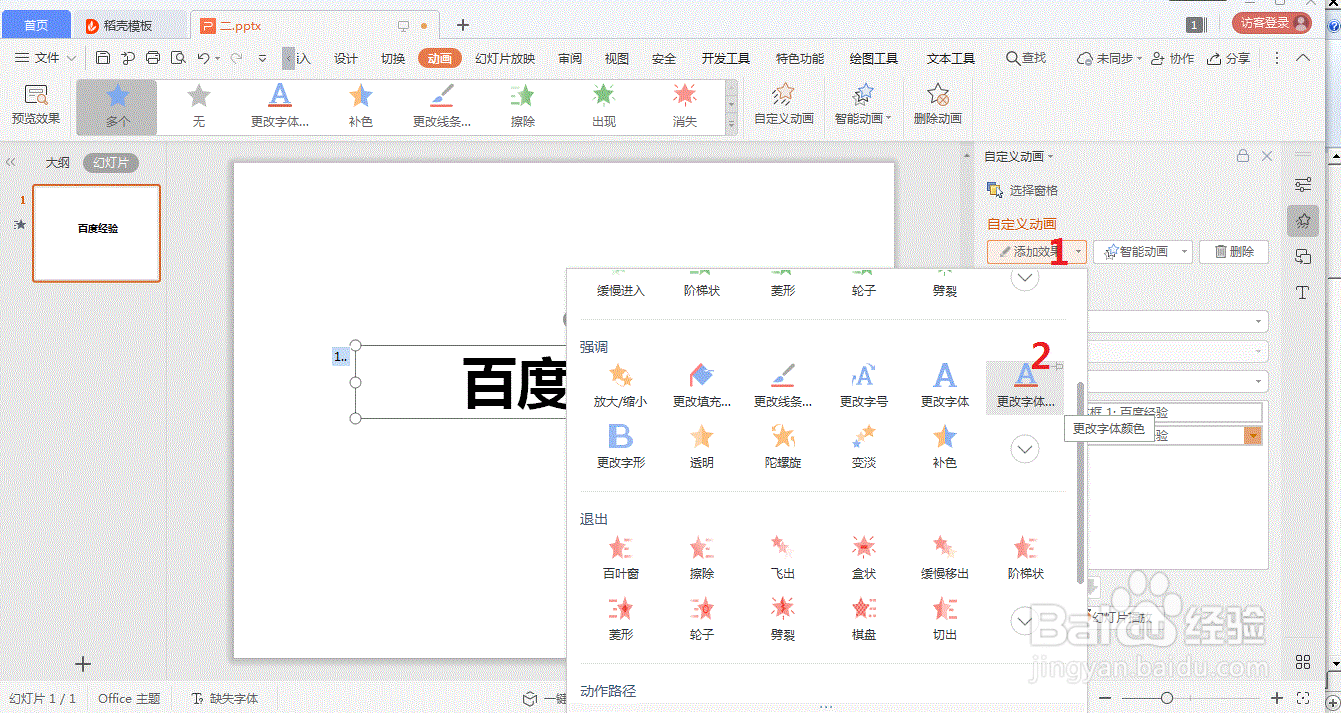Choose the 消失 (disappear) preset in the ribbon
The image size is (1341, 713).
[685, 107]
